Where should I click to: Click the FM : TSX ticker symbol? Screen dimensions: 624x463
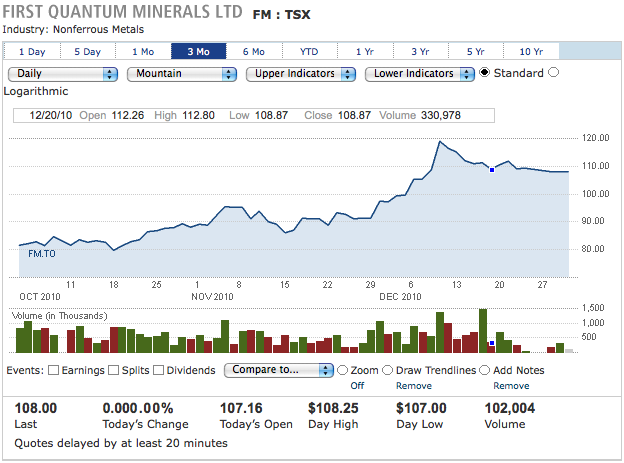click(281, 15)
